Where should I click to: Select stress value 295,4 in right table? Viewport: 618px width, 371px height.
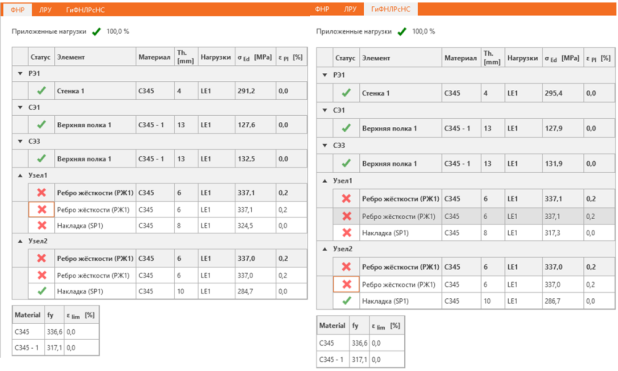coord(554,93)
